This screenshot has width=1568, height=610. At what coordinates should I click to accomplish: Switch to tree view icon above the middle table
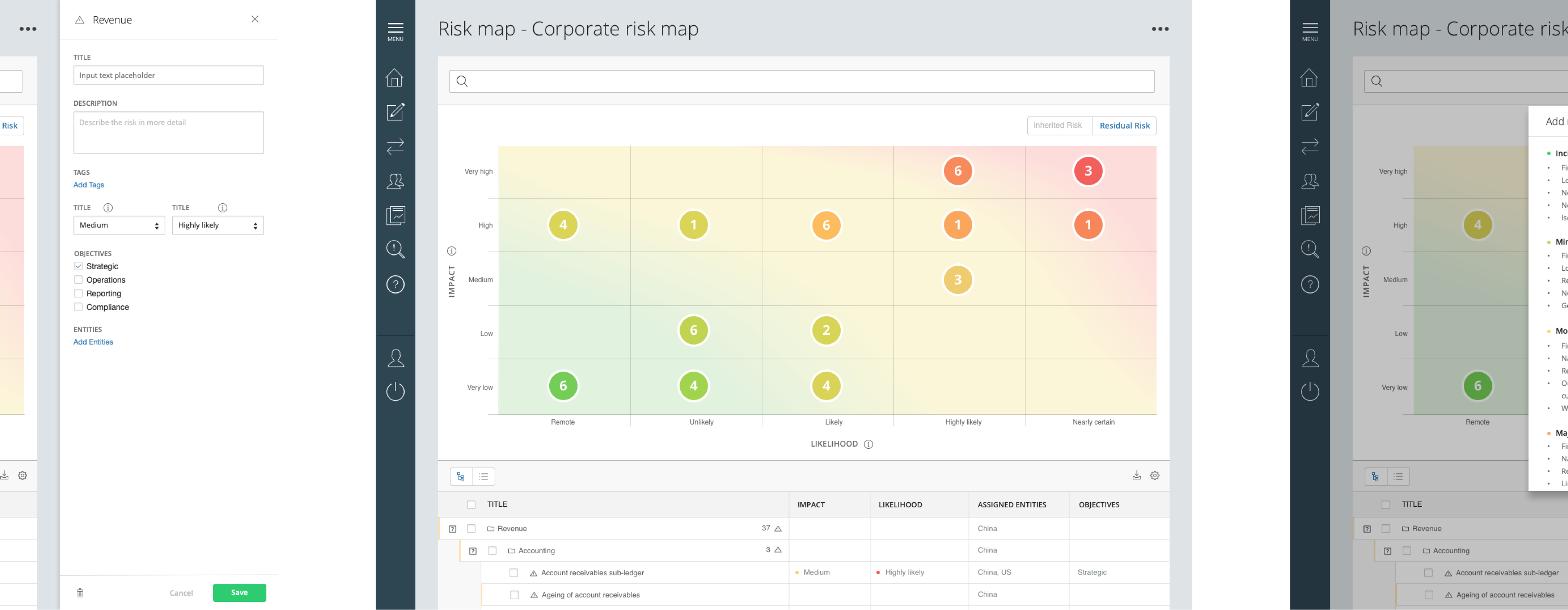[461, 476]
